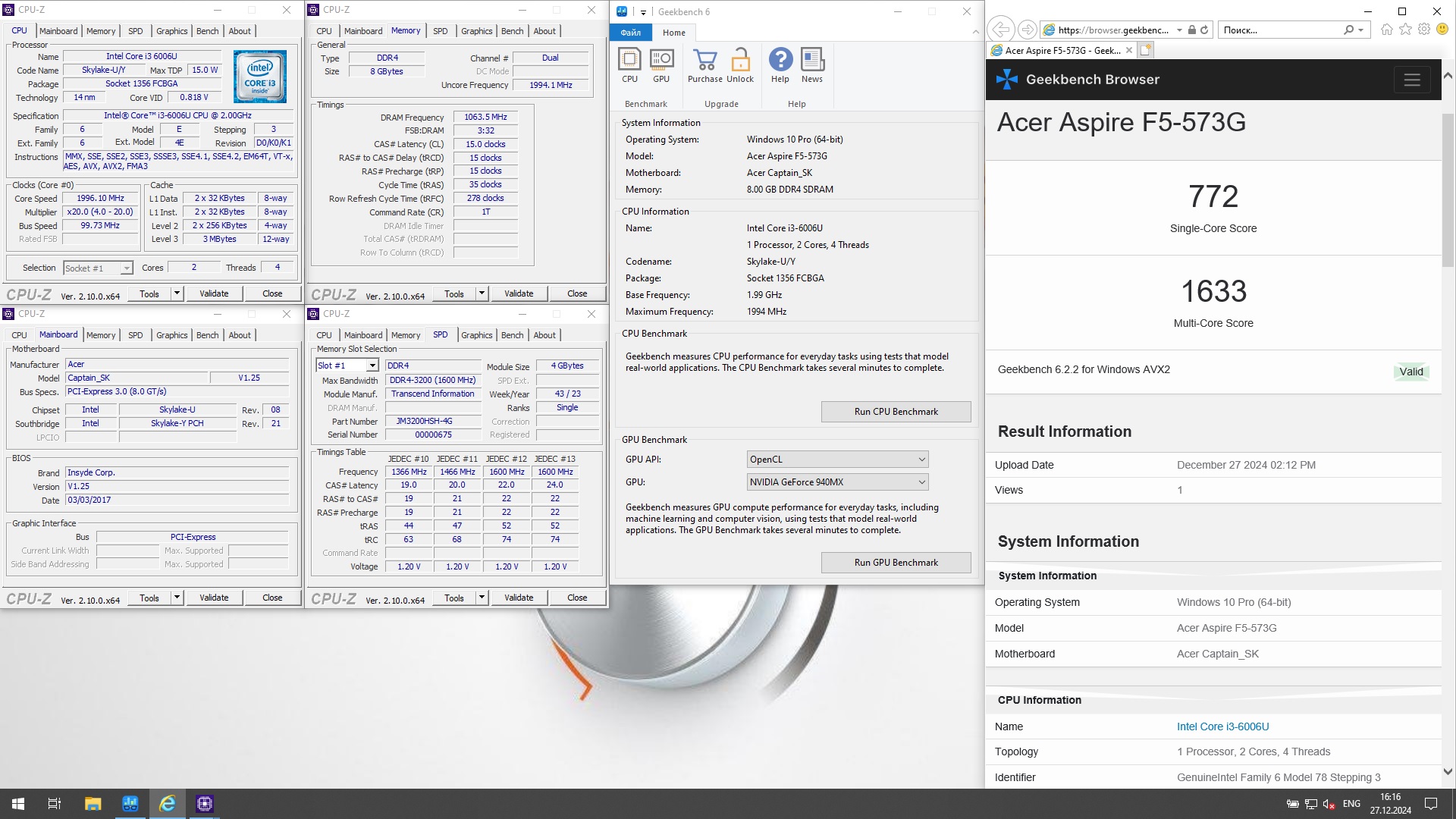The height and width of the screenshot is (819, 1456).
Task: Collapse the Geekbench ribbon with the chevron
Action: tap(975, 32)
